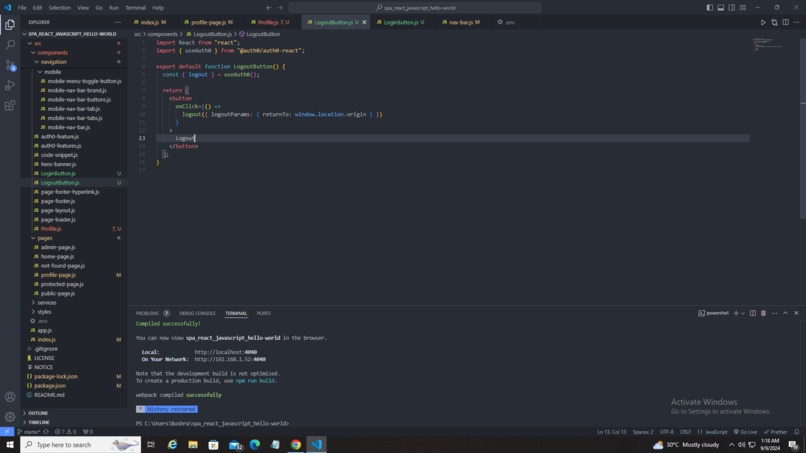Open Explorer views ellipsis menu
Image resolution: width=806 pixels, height=453 pixels.
(118, 22)
